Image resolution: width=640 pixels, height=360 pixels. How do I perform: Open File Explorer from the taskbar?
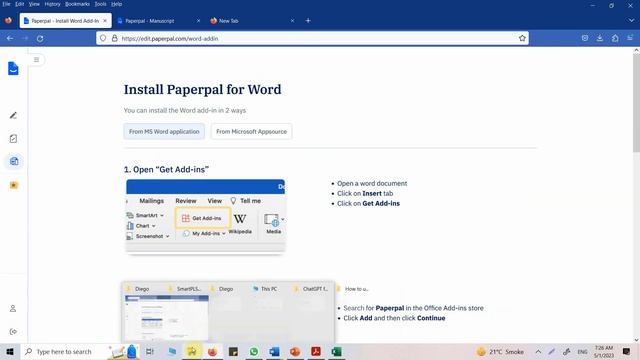coord(192,351)
